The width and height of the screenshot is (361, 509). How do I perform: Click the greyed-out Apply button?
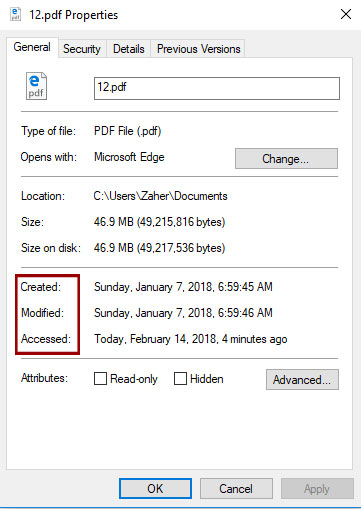(x=317, y=489)
